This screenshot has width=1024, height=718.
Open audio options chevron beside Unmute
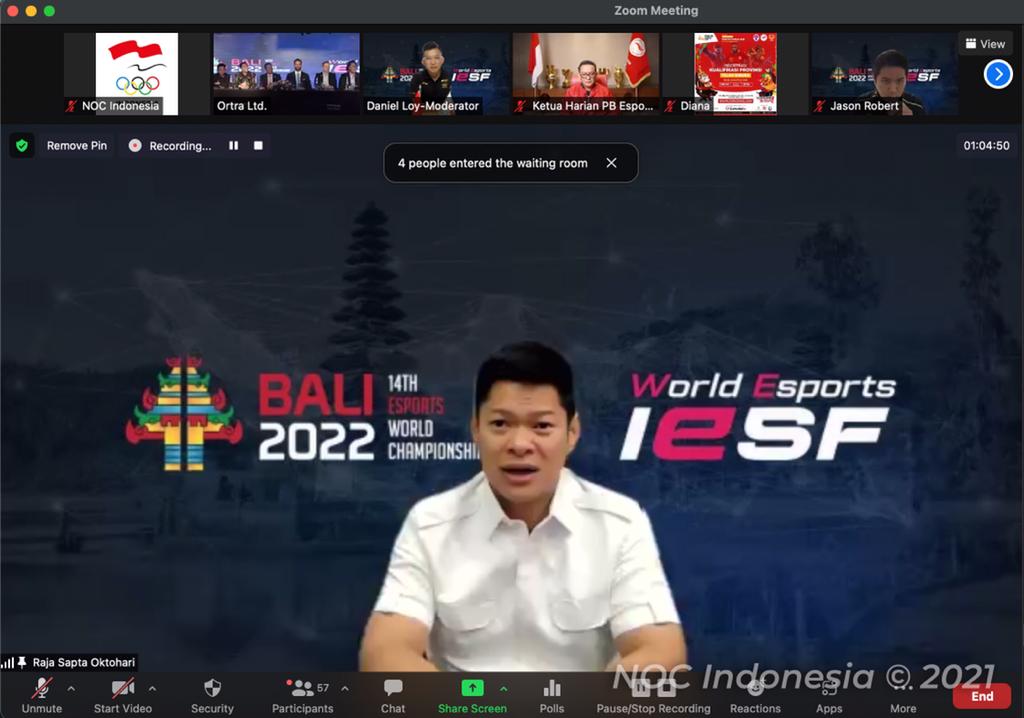(x=71, y=688)
